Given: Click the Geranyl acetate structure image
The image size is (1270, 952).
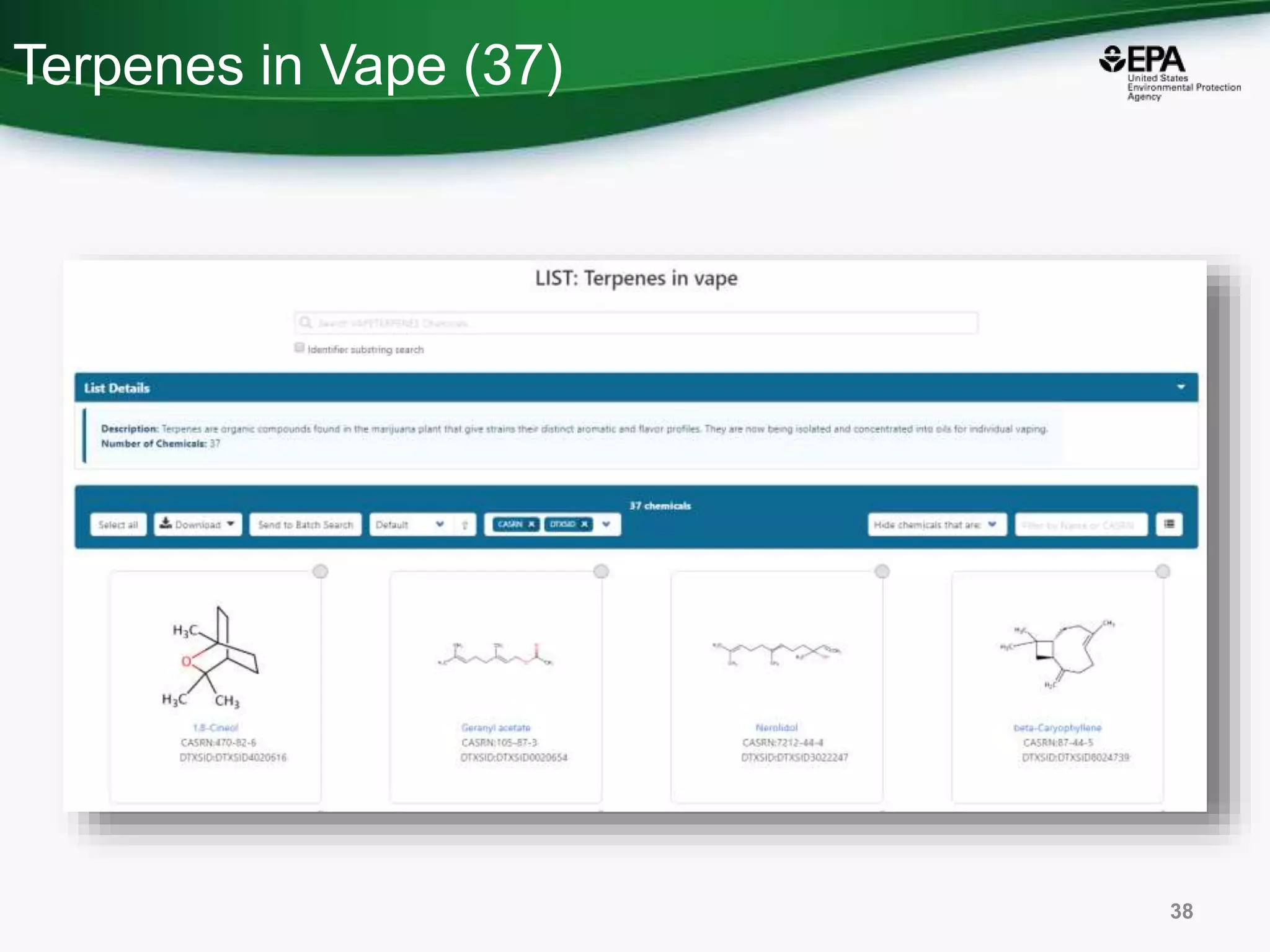Looking at the screenshot, I should point(495,654).
